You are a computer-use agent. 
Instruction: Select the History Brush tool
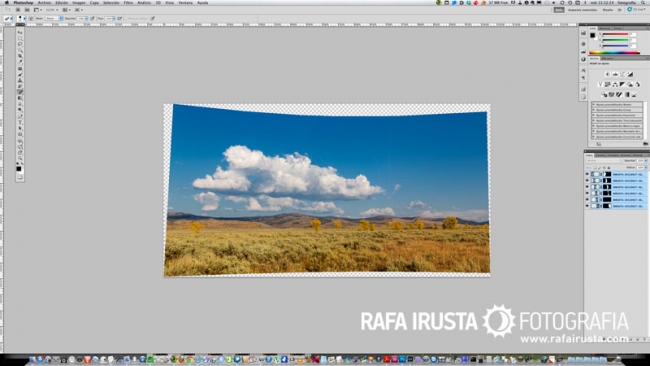[19, 86]
